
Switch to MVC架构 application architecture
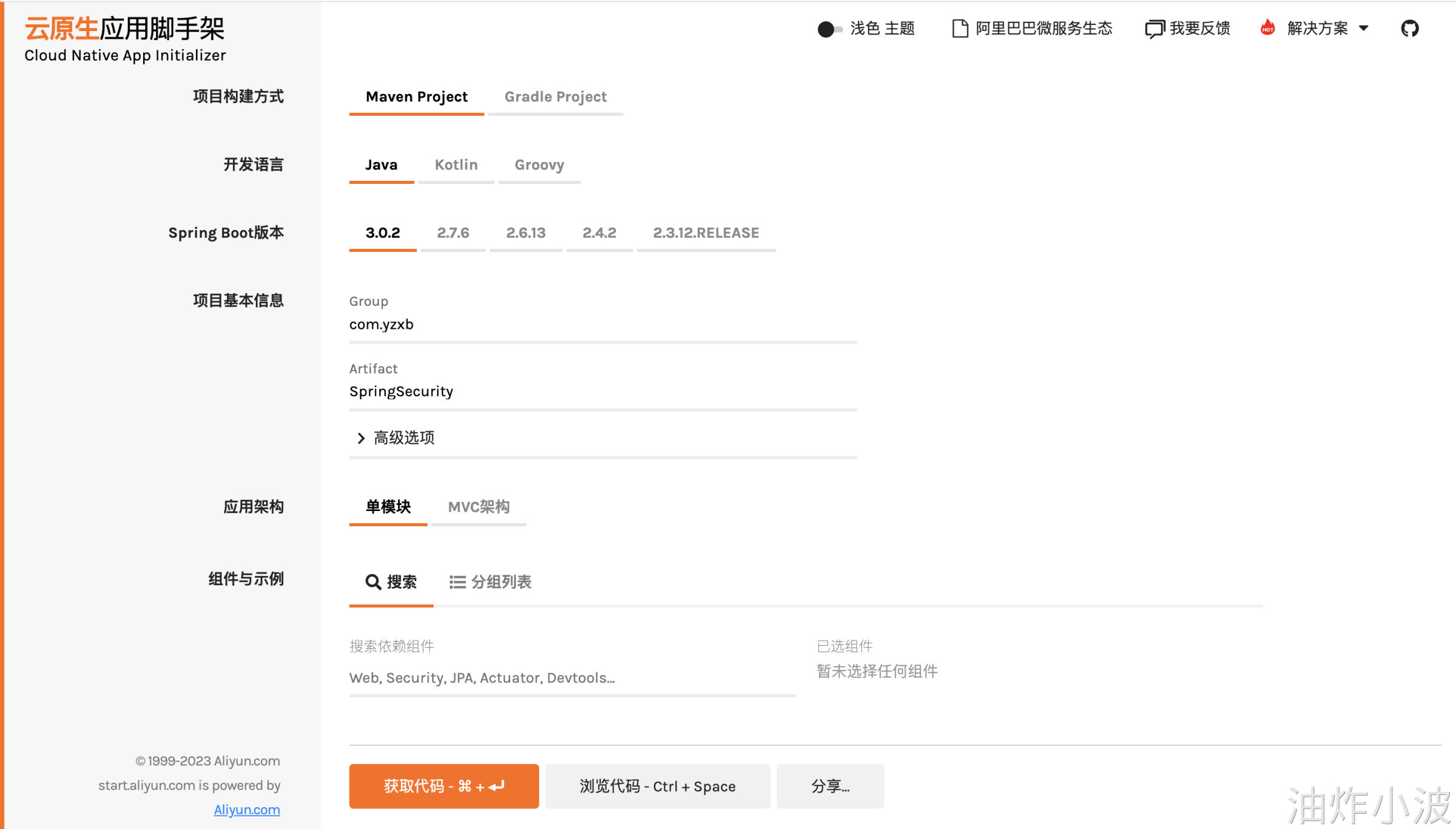pyautogui.click(x=478, y=507)
